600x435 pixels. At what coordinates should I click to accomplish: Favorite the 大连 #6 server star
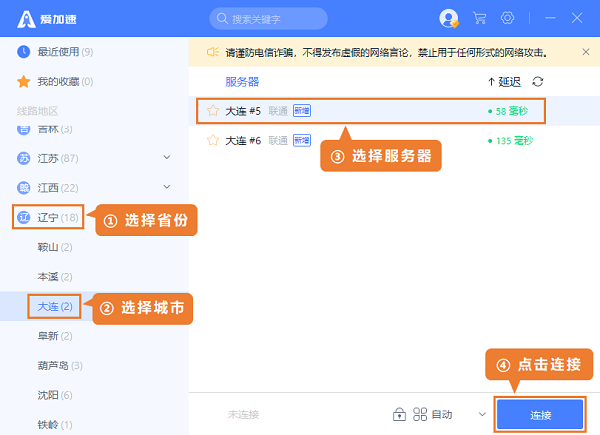pyautogui.click(x=212, y=141)
